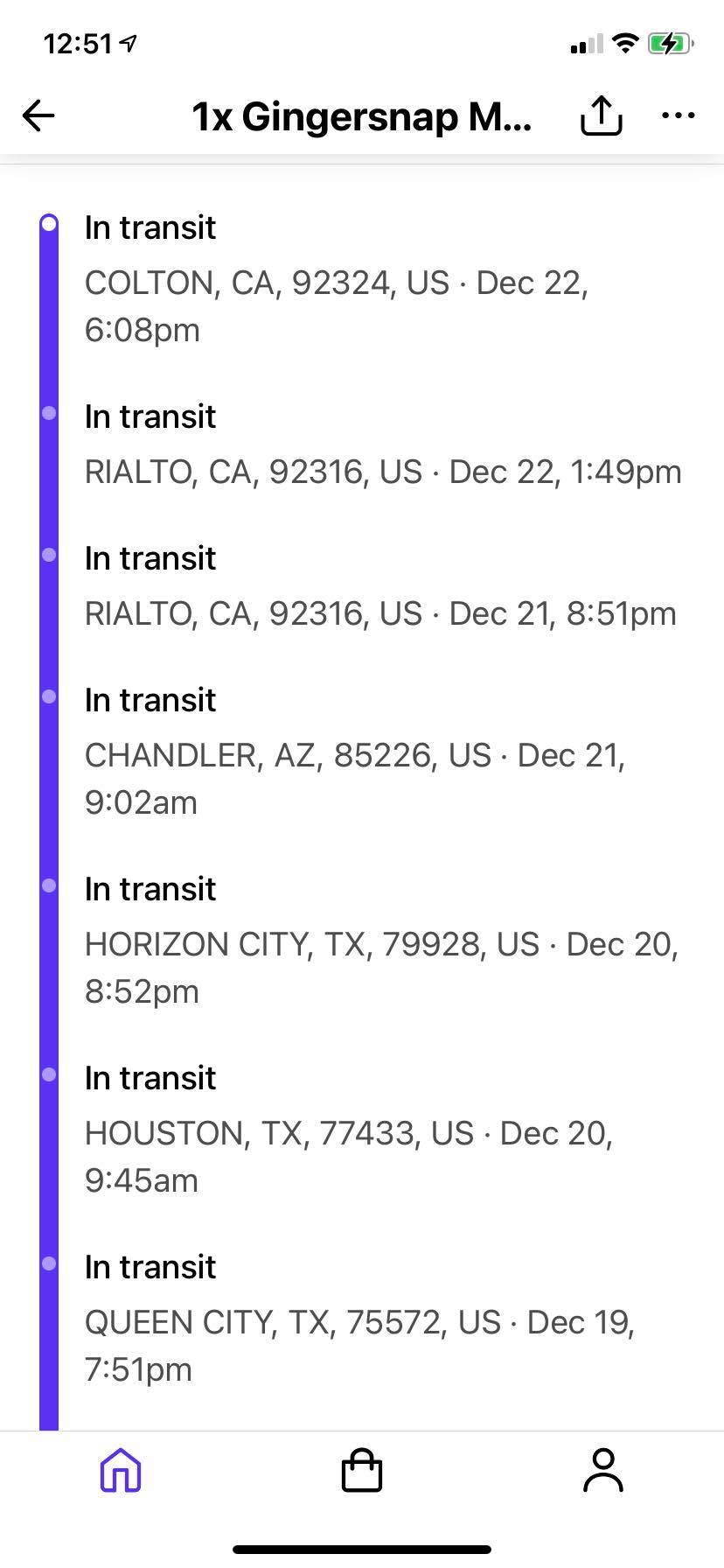Tap the Wi-Fi status icon
The width and height of the screenshot is (724, 1568).
(624, 43)
